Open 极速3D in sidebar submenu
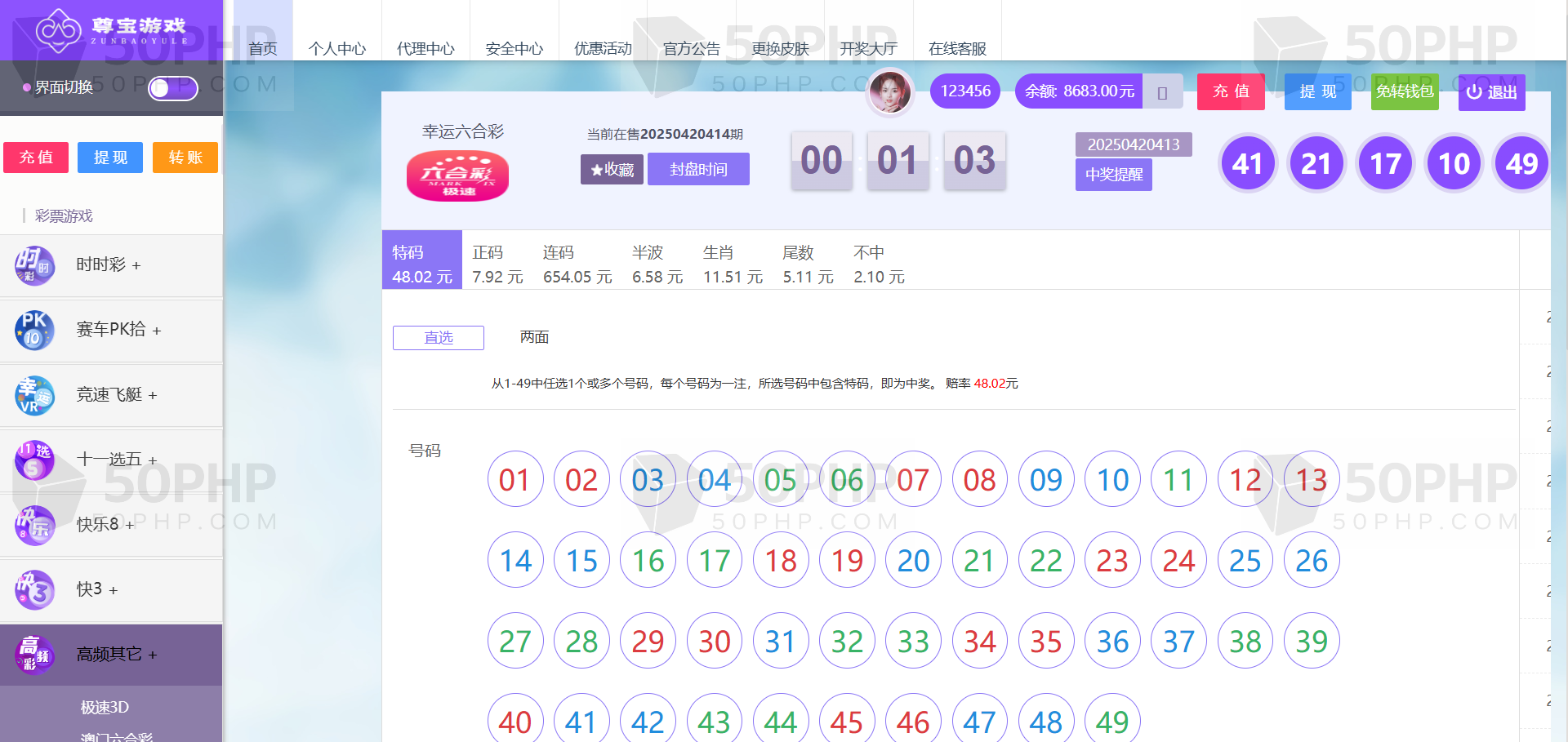Screen dimensions: 1568x742 105,708
